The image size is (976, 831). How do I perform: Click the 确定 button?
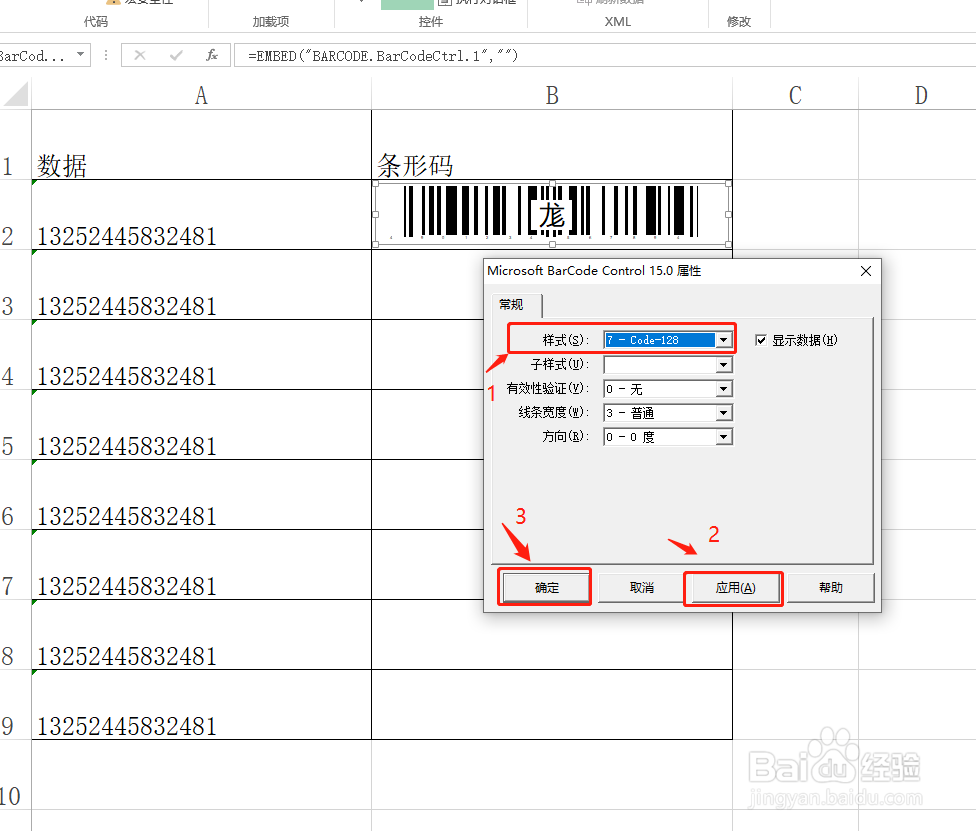[x=547, y=588]
